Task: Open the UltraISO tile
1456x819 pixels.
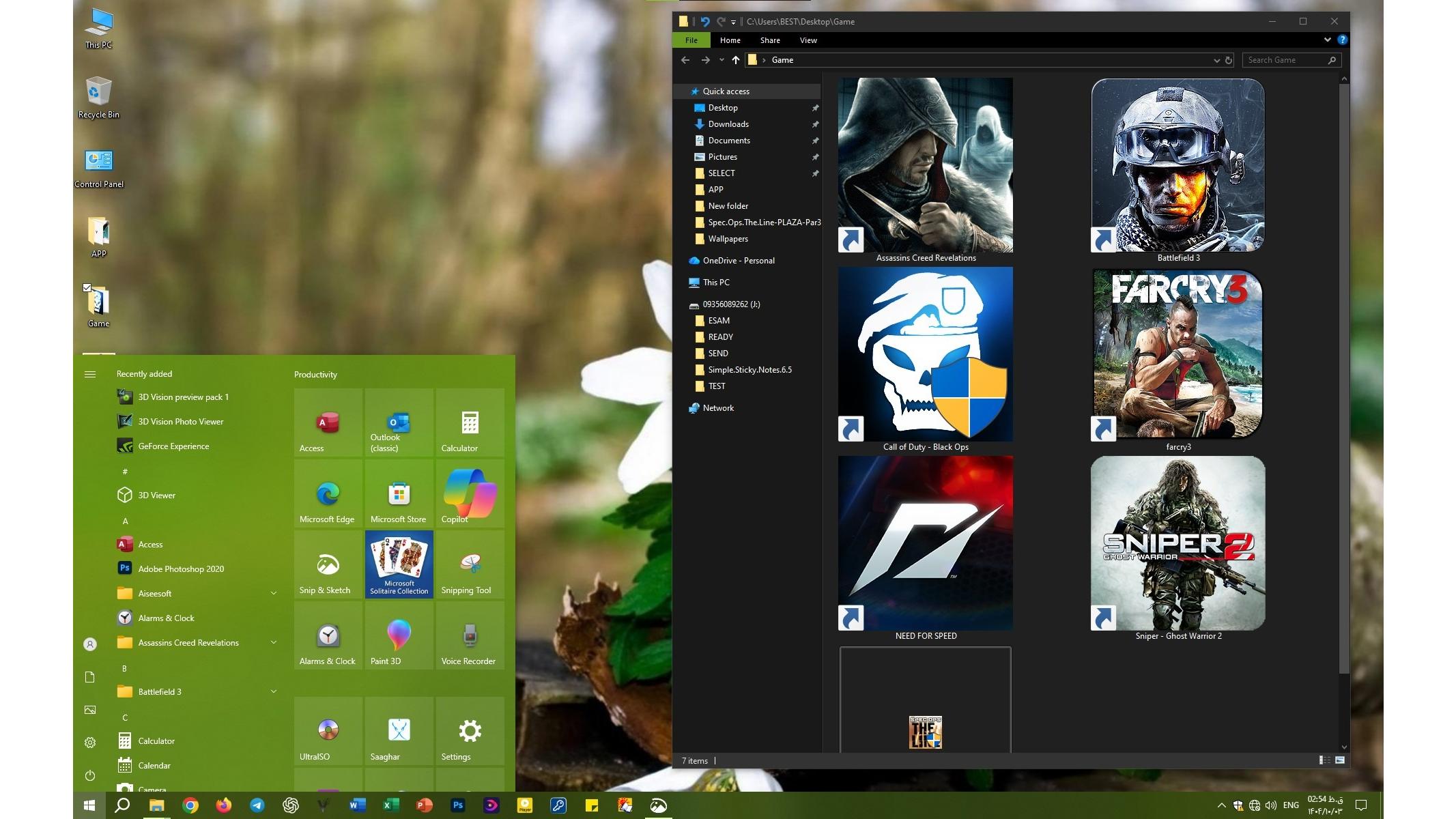Action: pyautogui.click(x=328, y=730)
